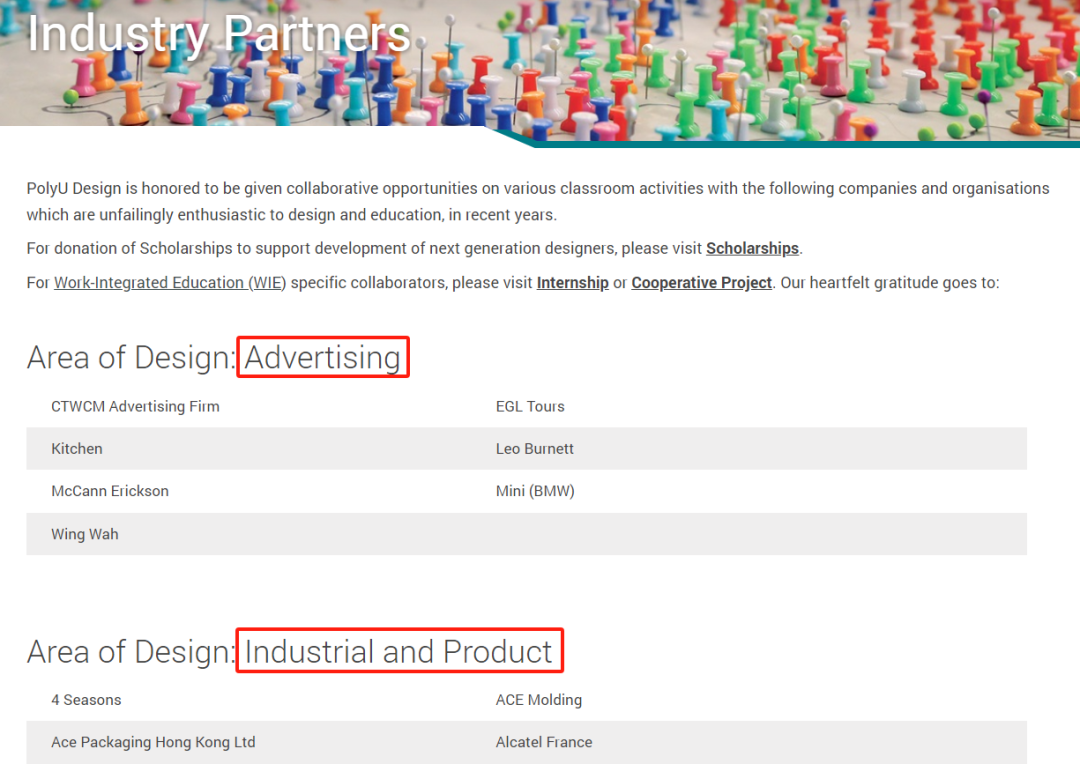This screenshot has height=764, width=1080.
Task: Select the McCann Erickson entry
Action: [x=110, y=491]
